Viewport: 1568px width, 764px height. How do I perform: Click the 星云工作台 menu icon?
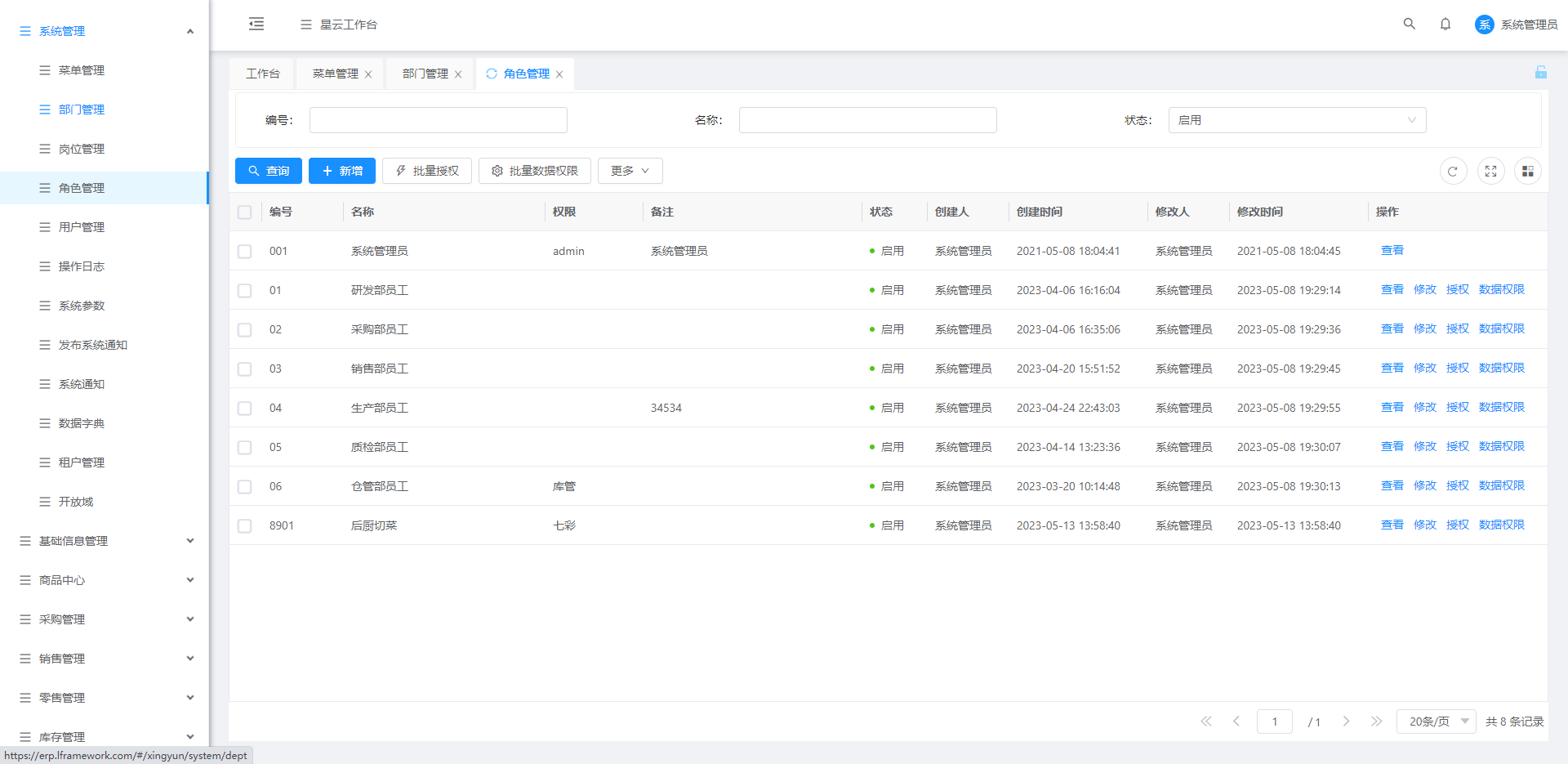[306, 25]
